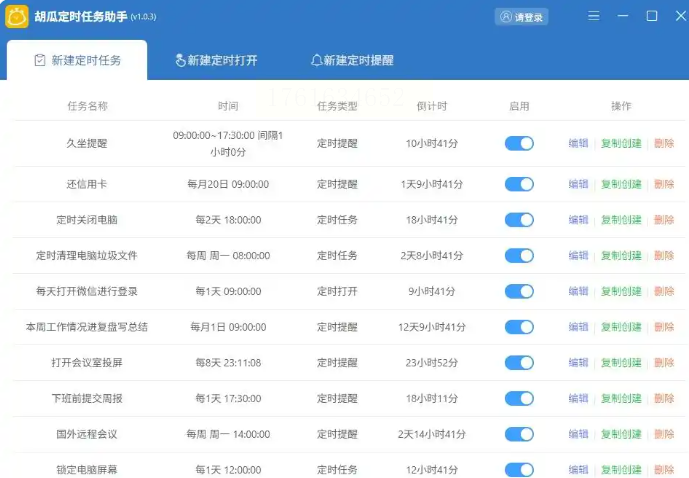This screenshot has width=689, height=478.
Task: Open the hamburger menu icon
Action: click(x=594, y=16)
